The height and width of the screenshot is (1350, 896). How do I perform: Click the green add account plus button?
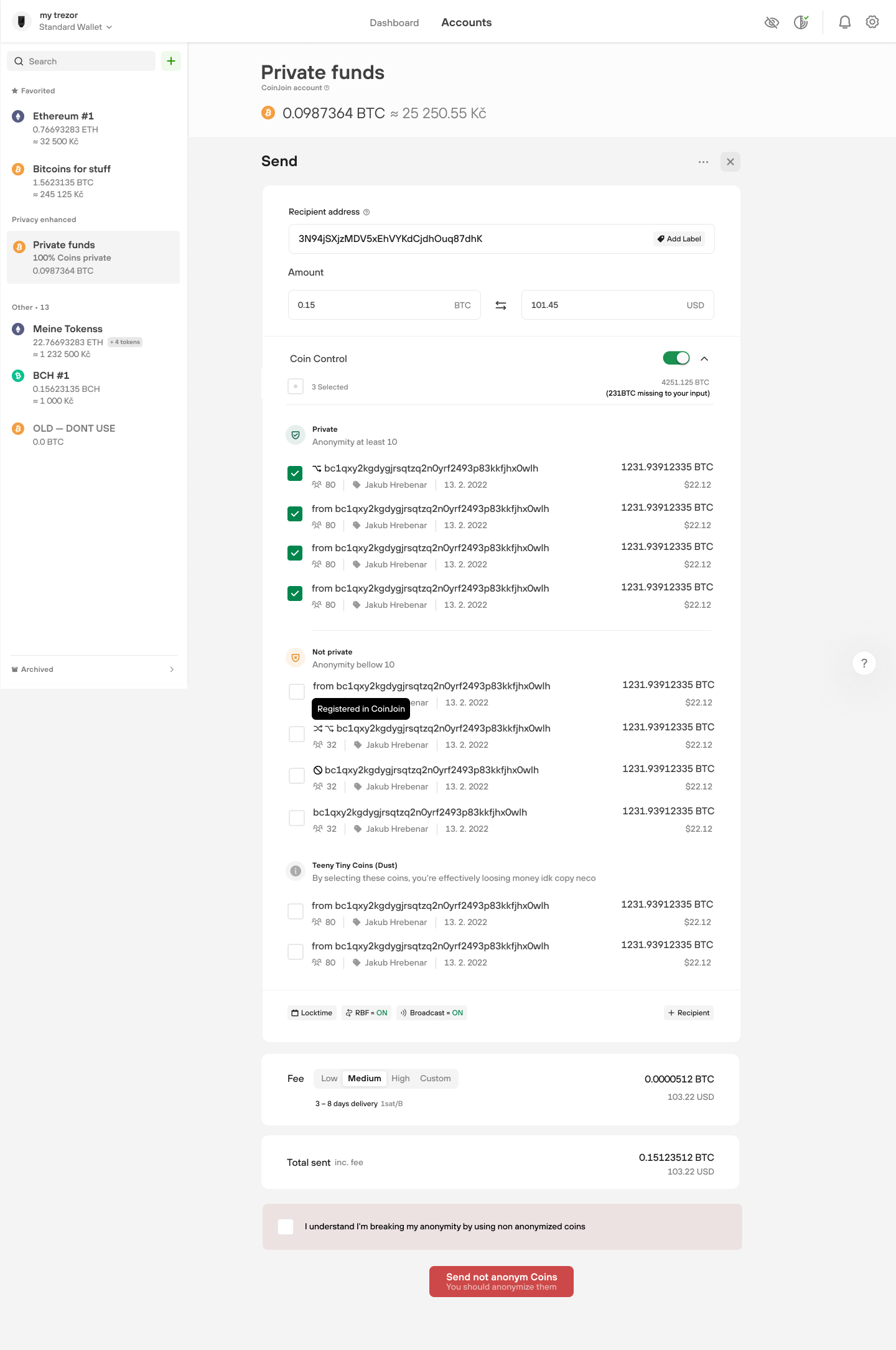[171, 61]
